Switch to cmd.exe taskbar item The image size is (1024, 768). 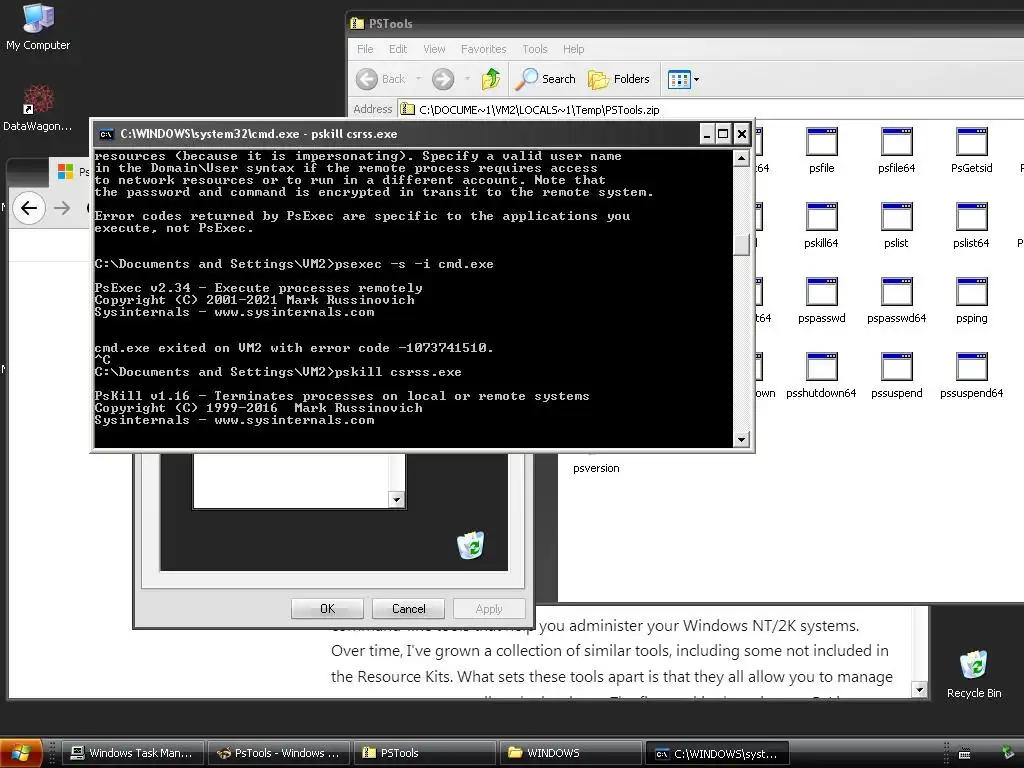(716, 753)
